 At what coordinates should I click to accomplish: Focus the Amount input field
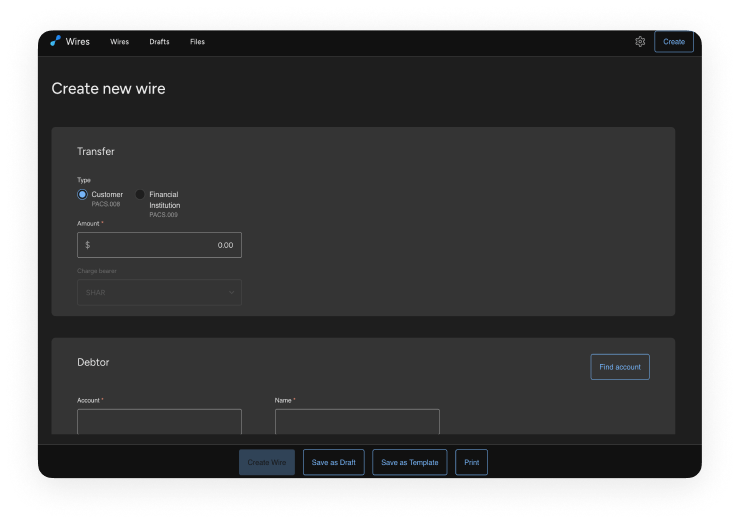[165, 245]
